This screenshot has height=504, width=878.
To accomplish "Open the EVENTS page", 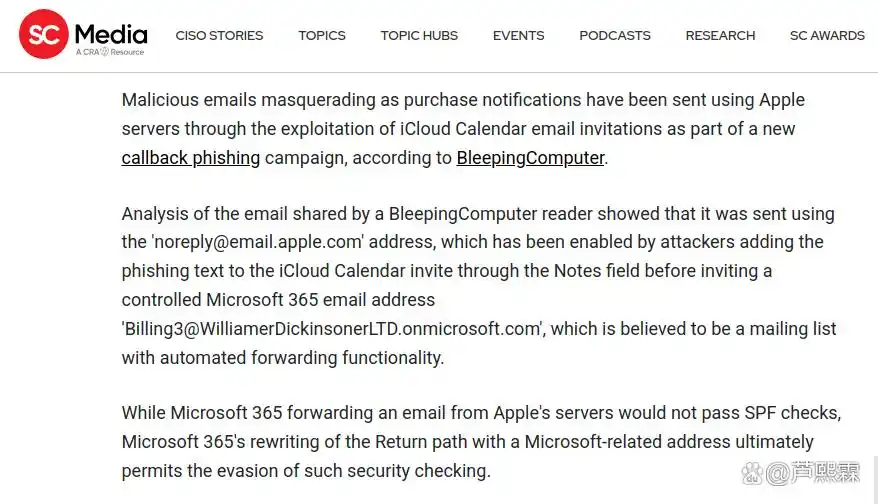I will click(519, 36).
